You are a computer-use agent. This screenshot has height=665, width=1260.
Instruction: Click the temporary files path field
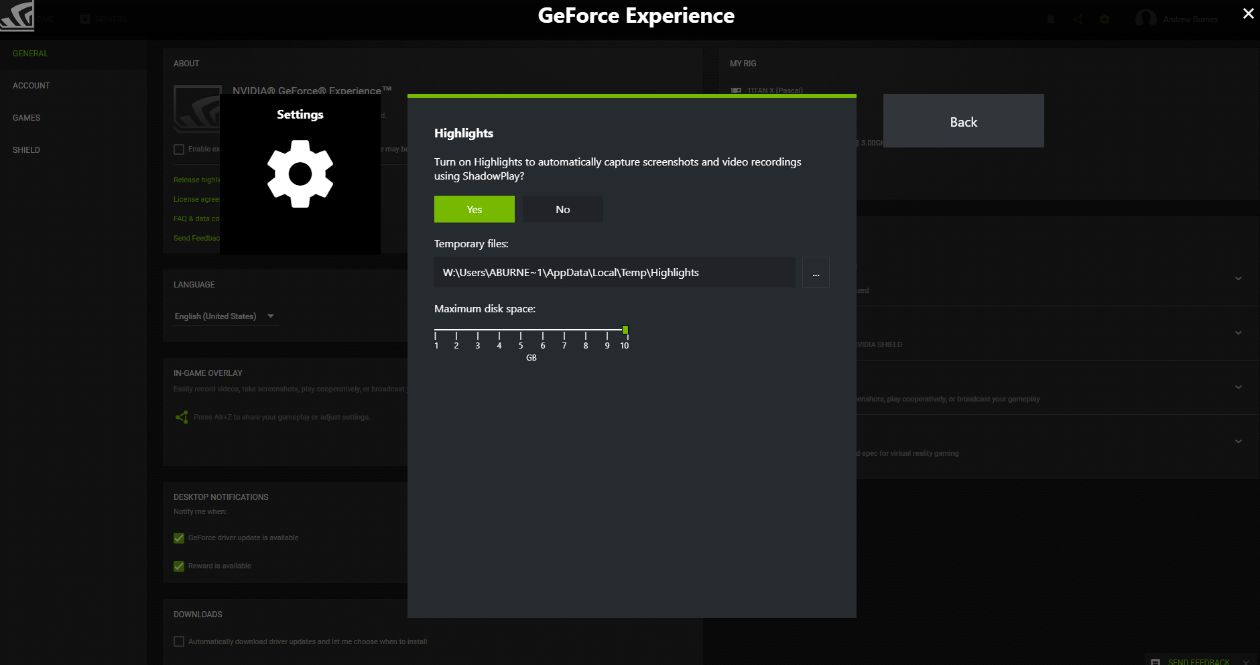[x=614, y=272]
